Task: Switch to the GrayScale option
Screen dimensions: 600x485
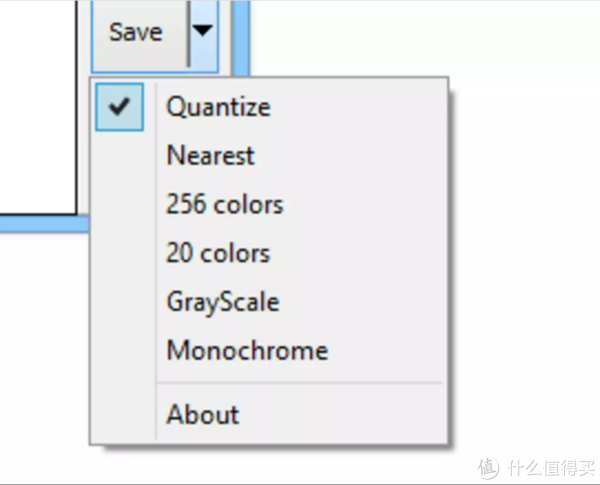Action: pos(223,301)
